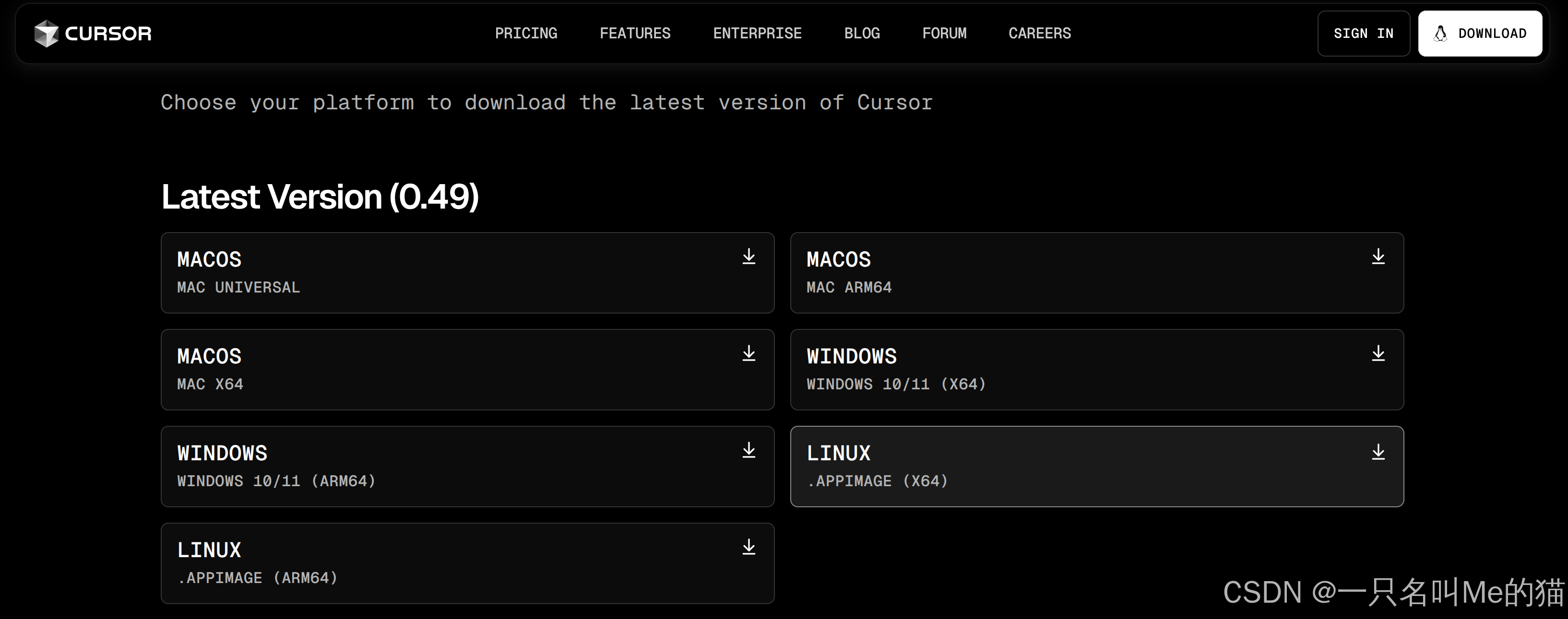
Task: Download icon for Mac Universal
Action: pyautogui.click(x=748, y=257)
